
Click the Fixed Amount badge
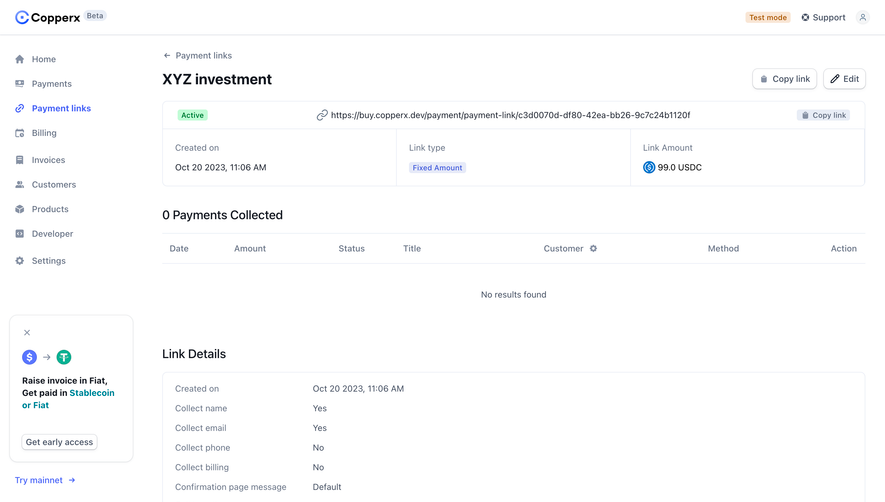click(x=437, y=168)
